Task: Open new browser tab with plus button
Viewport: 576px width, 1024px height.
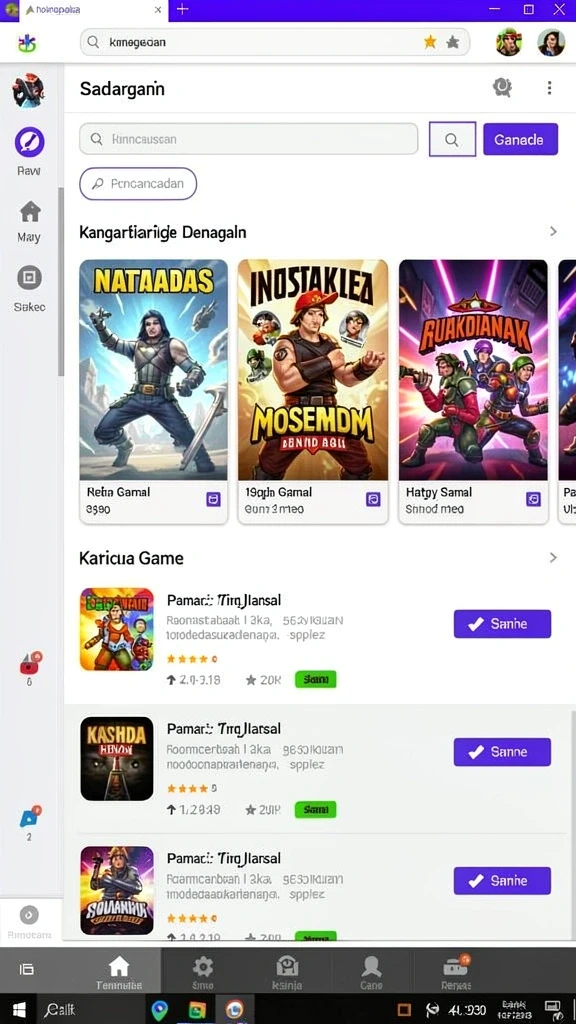Action: (x=182, y=10)
